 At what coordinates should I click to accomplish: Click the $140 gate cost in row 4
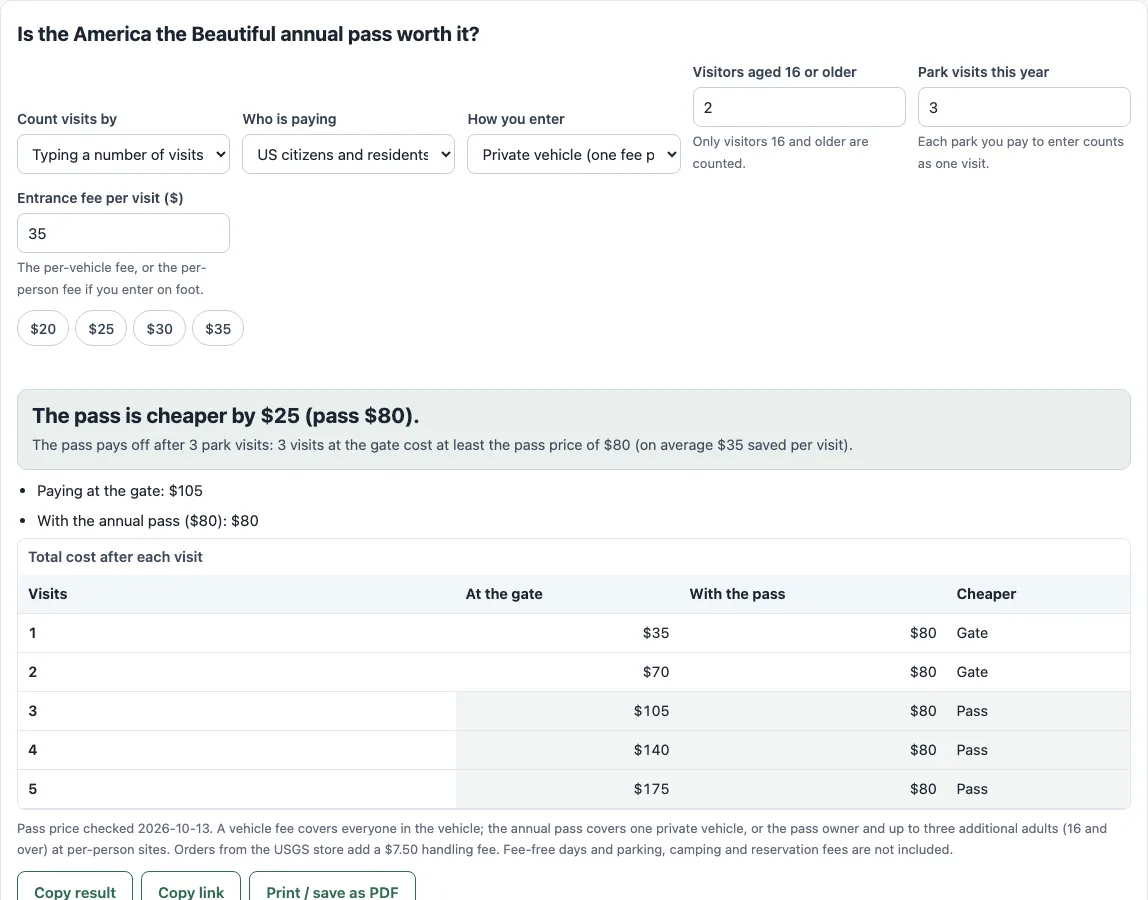click(x=652, y=749)
